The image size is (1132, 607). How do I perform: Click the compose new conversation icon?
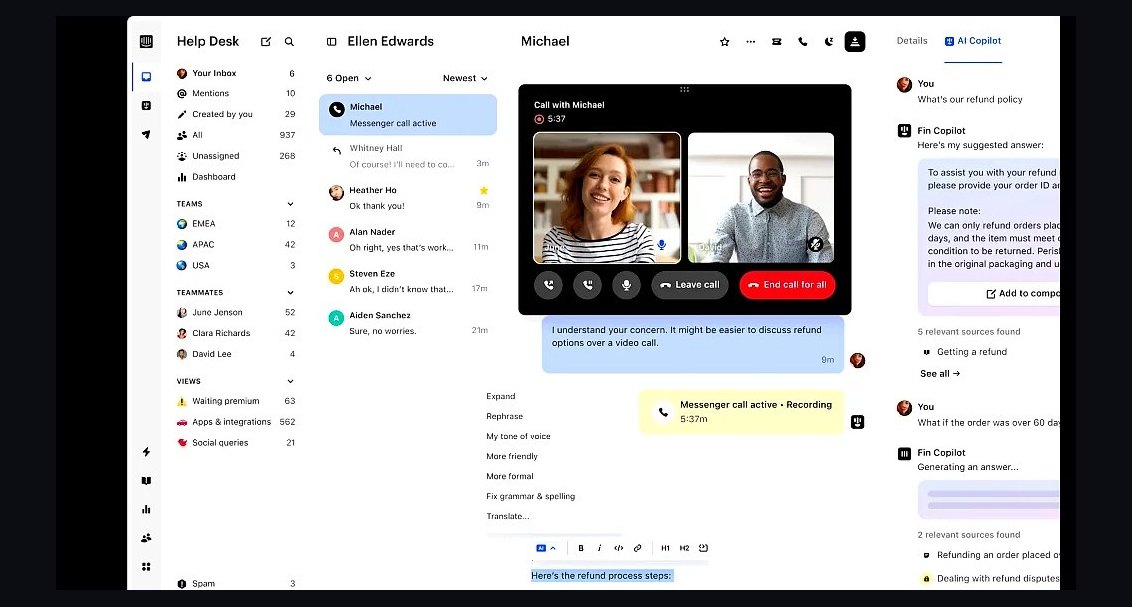point(266,42)
